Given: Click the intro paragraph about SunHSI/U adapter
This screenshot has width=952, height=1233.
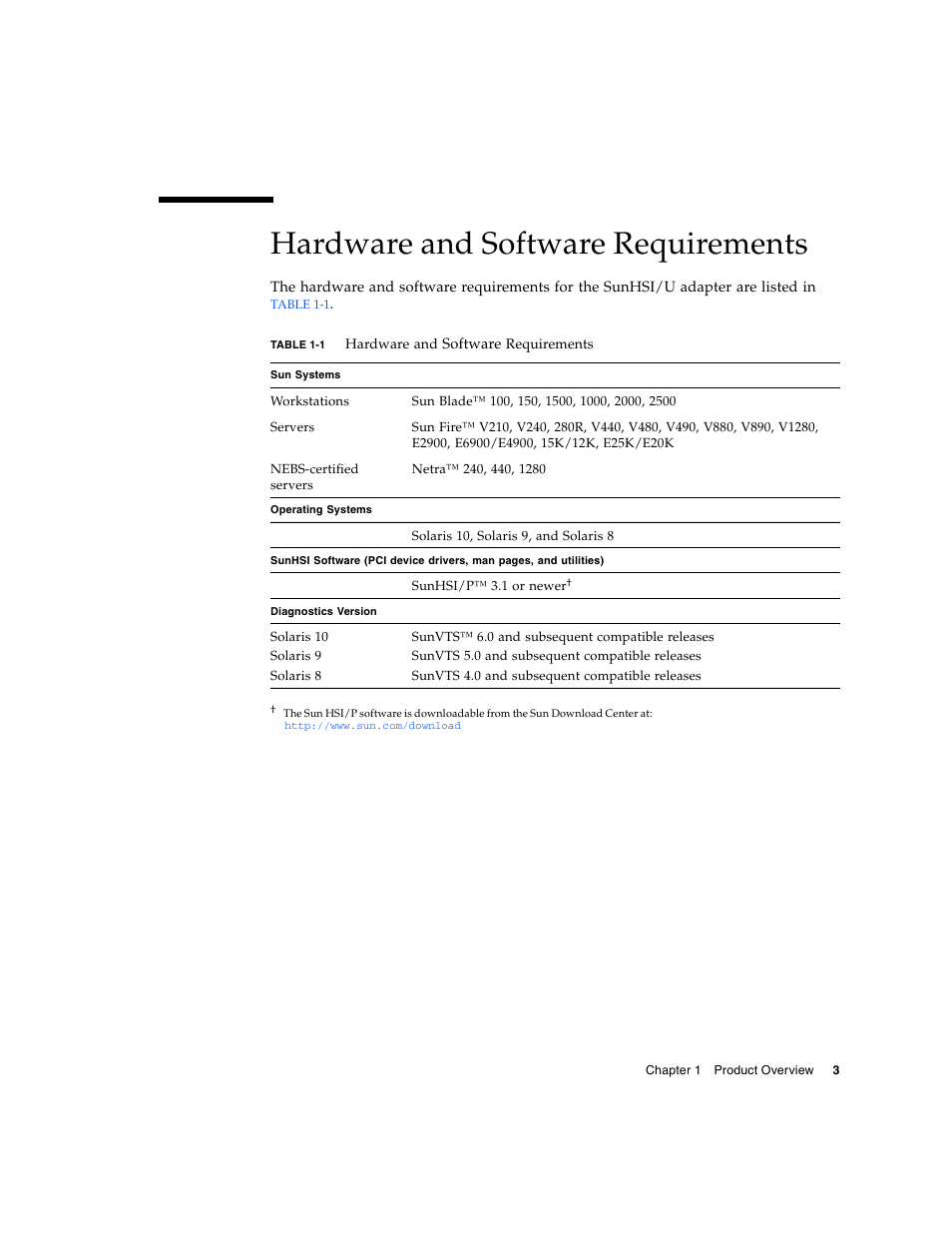Looking at the screenshot, I should pos(543,296).
